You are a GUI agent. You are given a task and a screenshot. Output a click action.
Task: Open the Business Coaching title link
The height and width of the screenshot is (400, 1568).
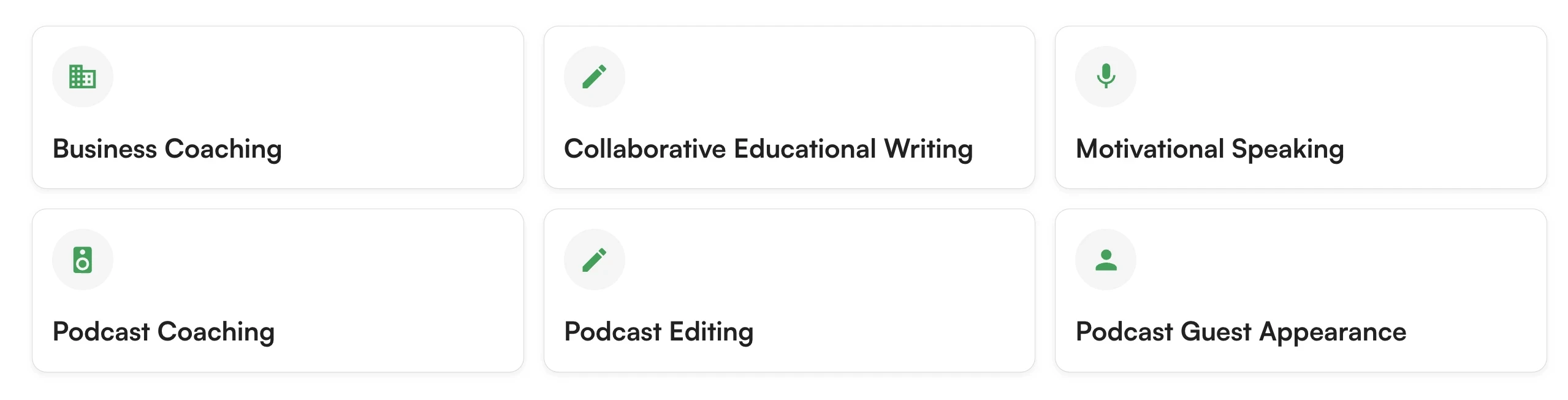pos(167,149)
